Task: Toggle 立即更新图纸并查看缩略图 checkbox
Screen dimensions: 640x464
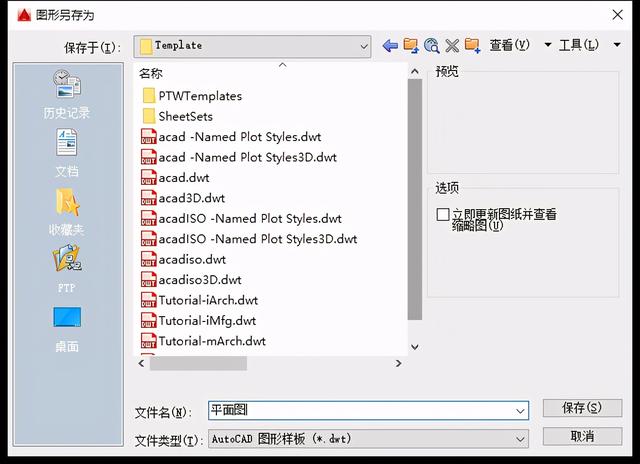Action: coord(443,214)
